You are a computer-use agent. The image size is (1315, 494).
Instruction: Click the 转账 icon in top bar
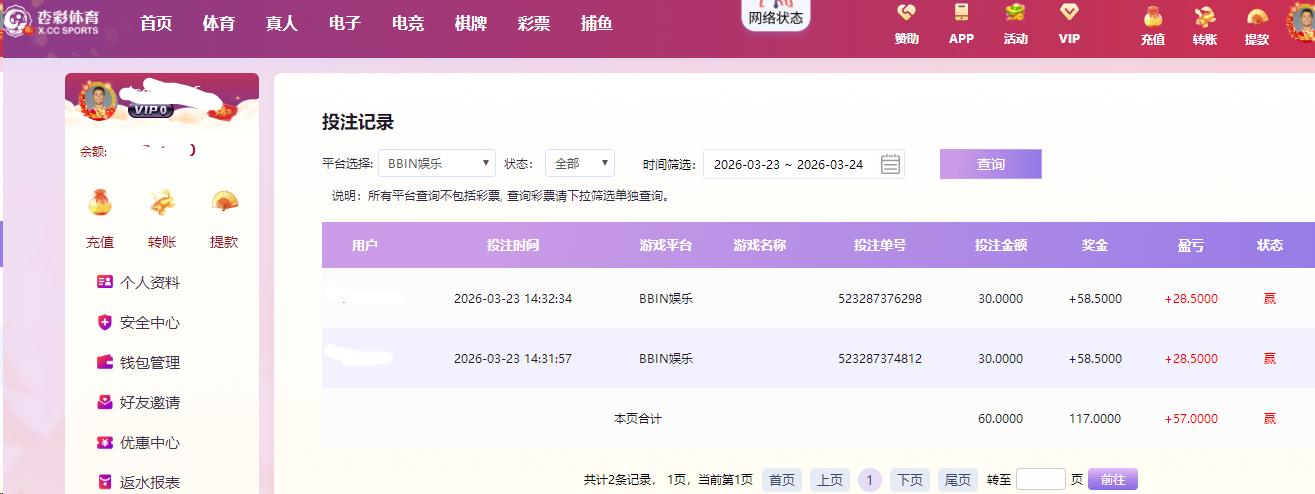[x=1204, y=16]
